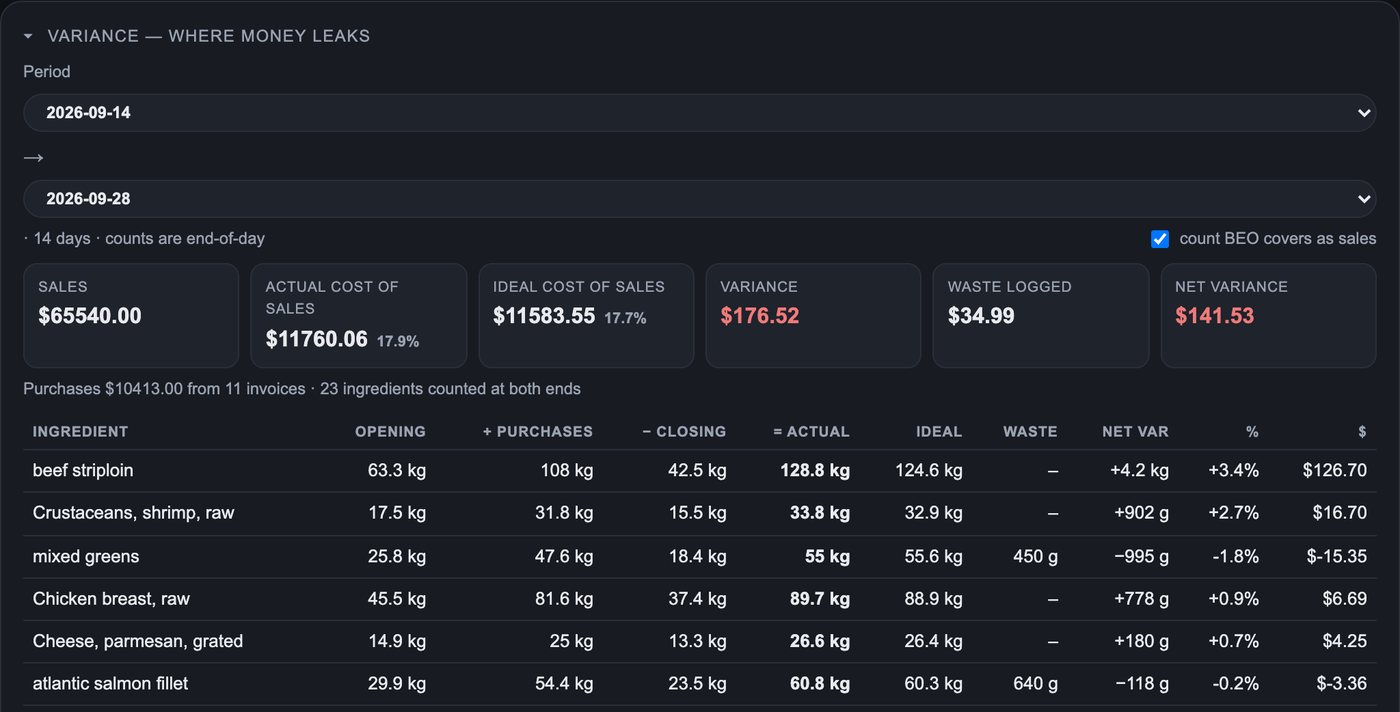1400x712 pixels.
Task: Click the = Actual column header
Action: (x=811, y=432)
